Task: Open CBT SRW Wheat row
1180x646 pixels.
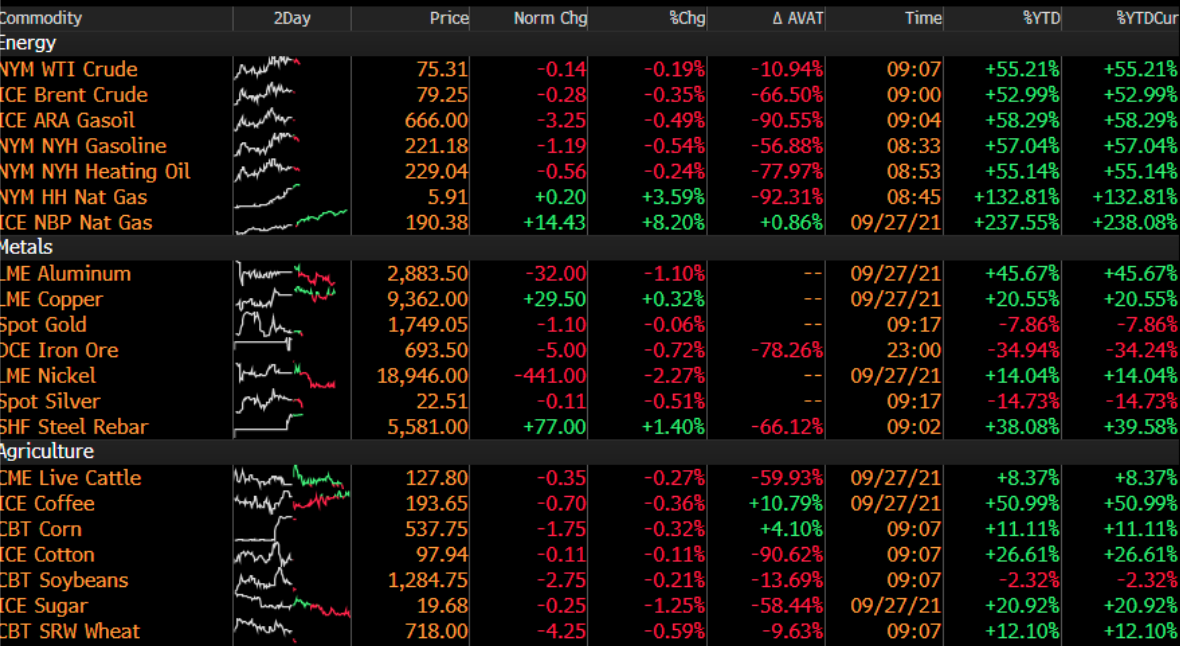Action: [x=590, y=632]
